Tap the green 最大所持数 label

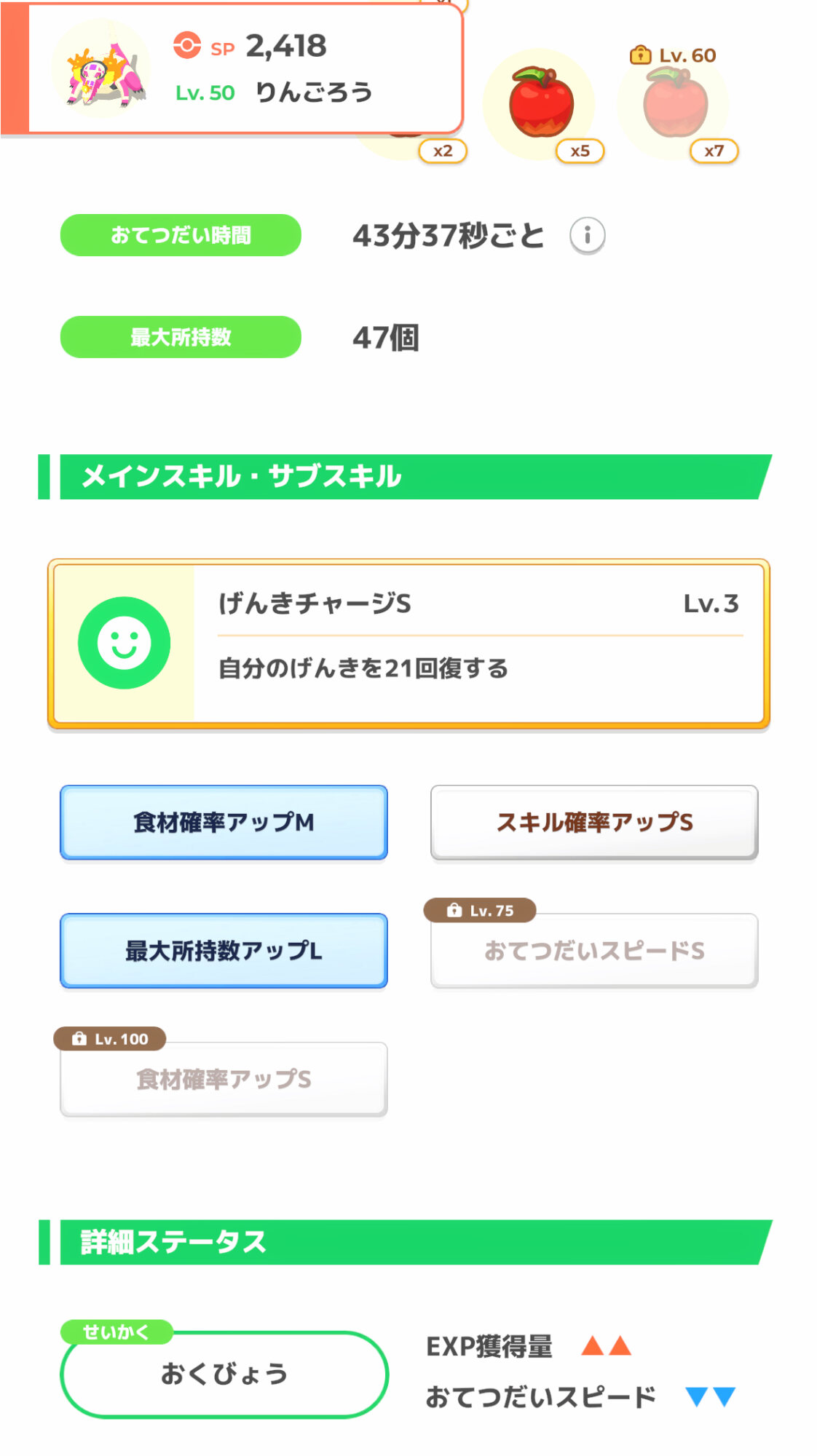(x=181, y=337)
